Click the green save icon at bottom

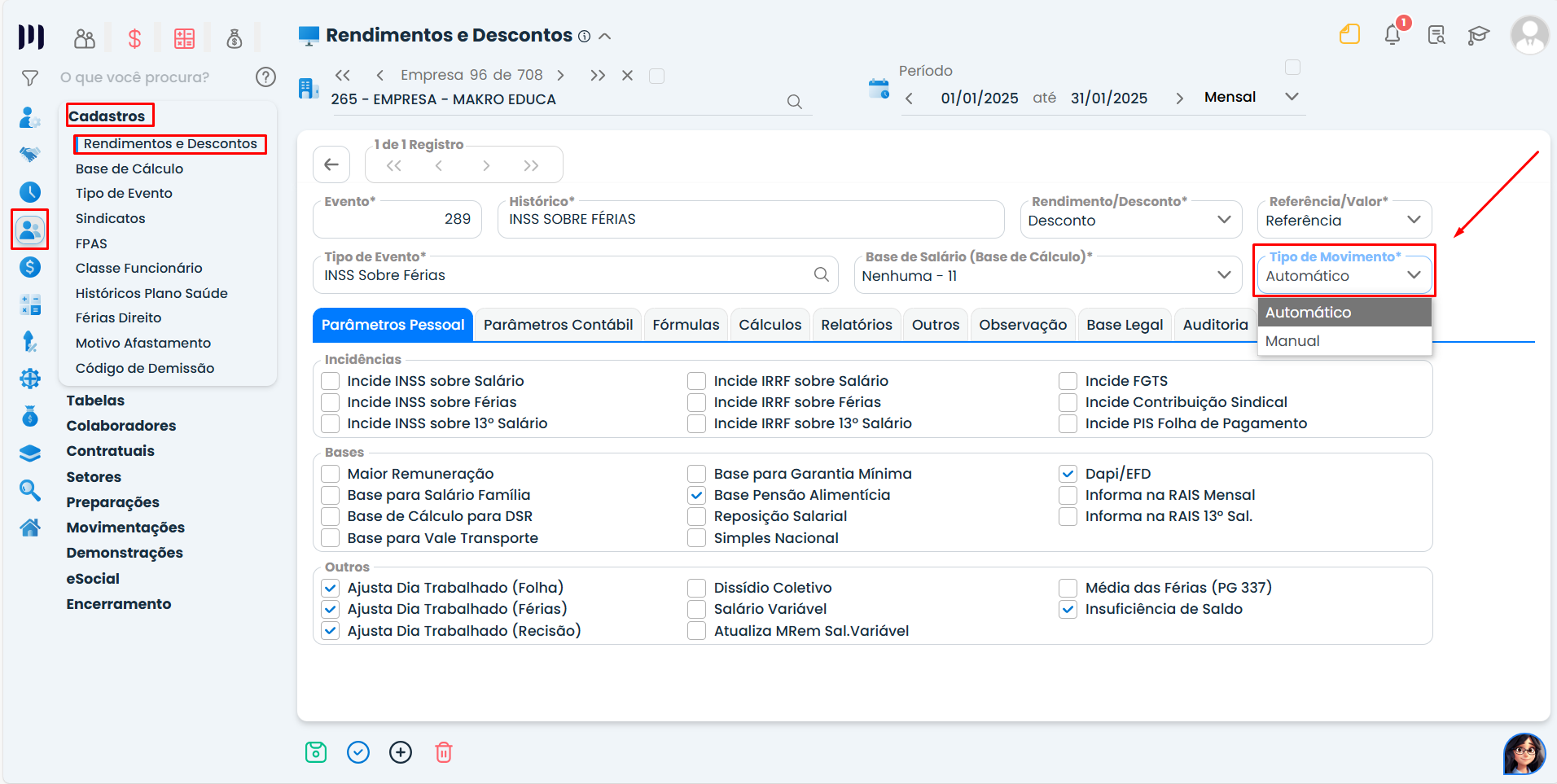pos(316,752)
